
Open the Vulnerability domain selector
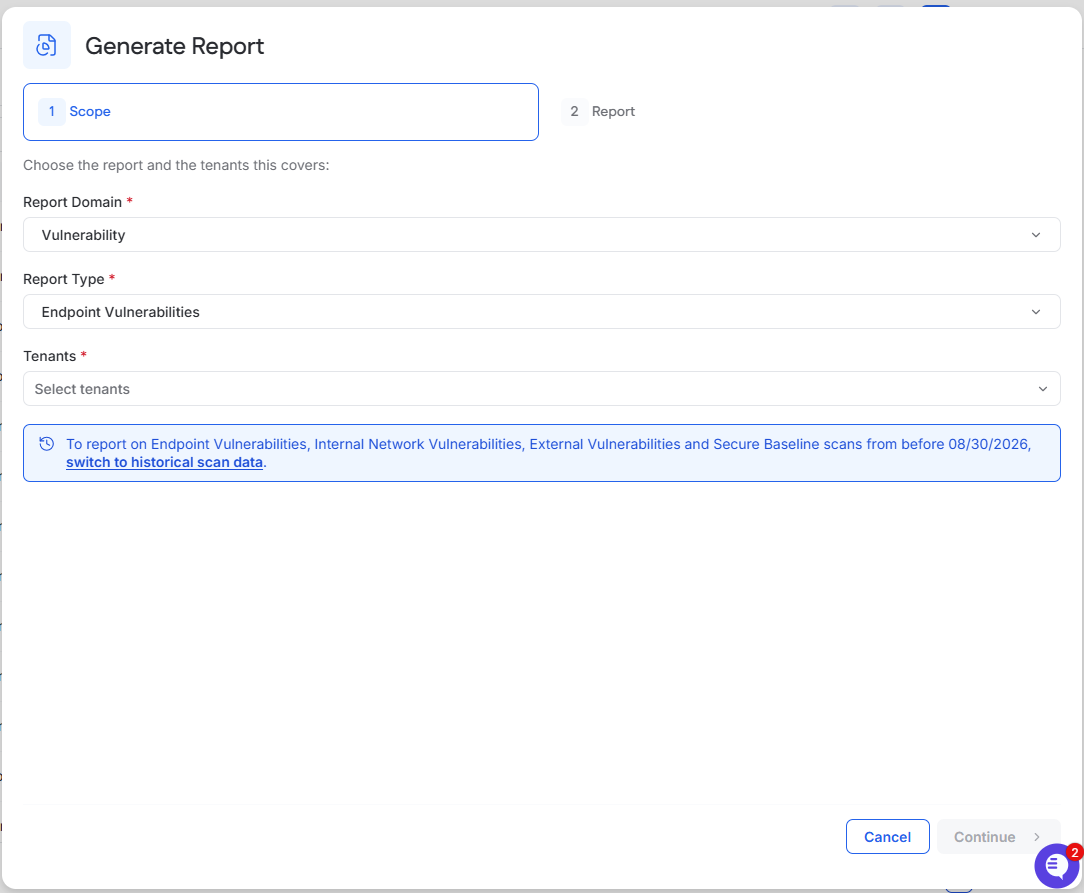pyautogui.click(x=541, y=235)
